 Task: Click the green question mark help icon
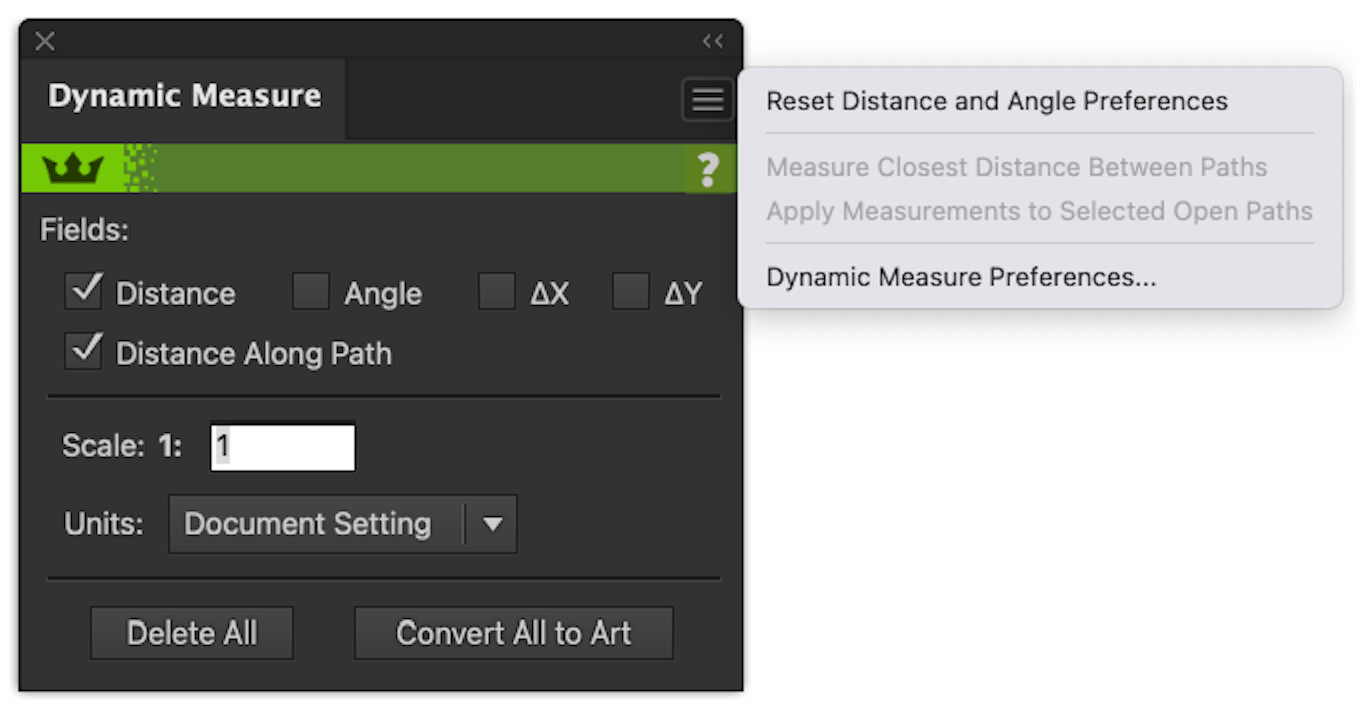pyautogui.click(x=709, y=169)
